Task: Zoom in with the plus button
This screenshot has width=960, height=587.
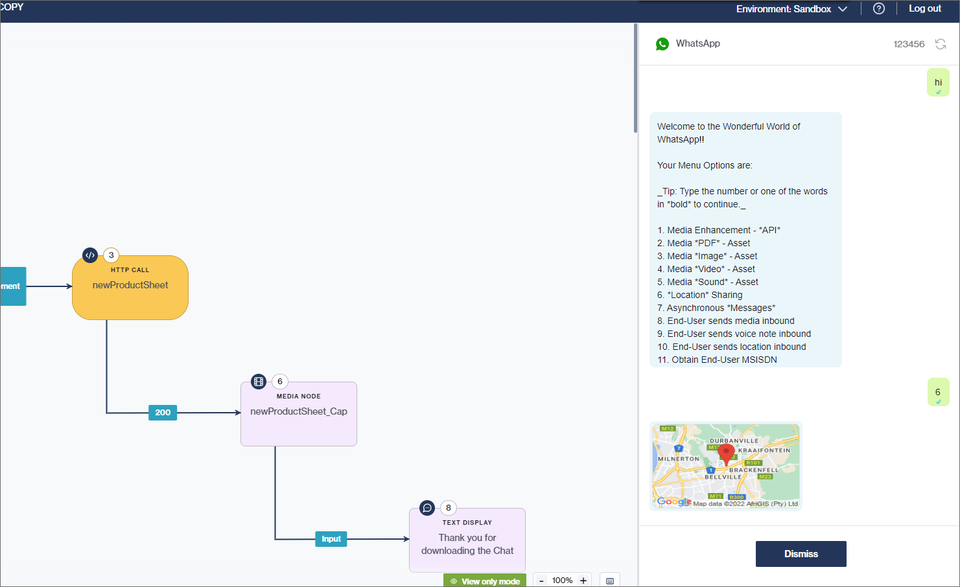Action: [x=583, y=580]
